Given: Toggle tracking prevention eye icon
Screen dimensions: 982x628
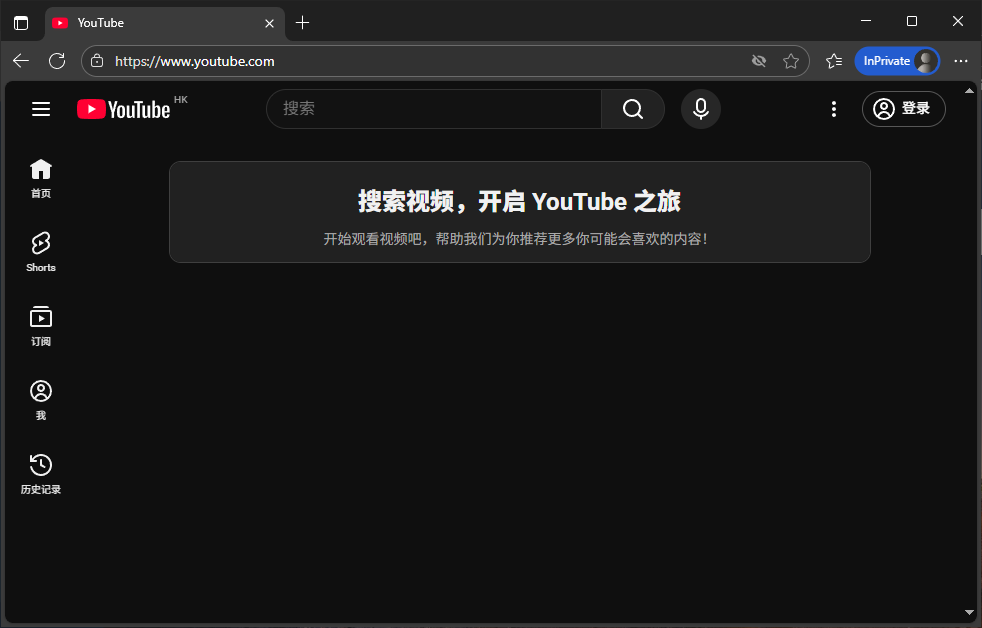Looking at the screenshot, I should (x=759, y=61).
